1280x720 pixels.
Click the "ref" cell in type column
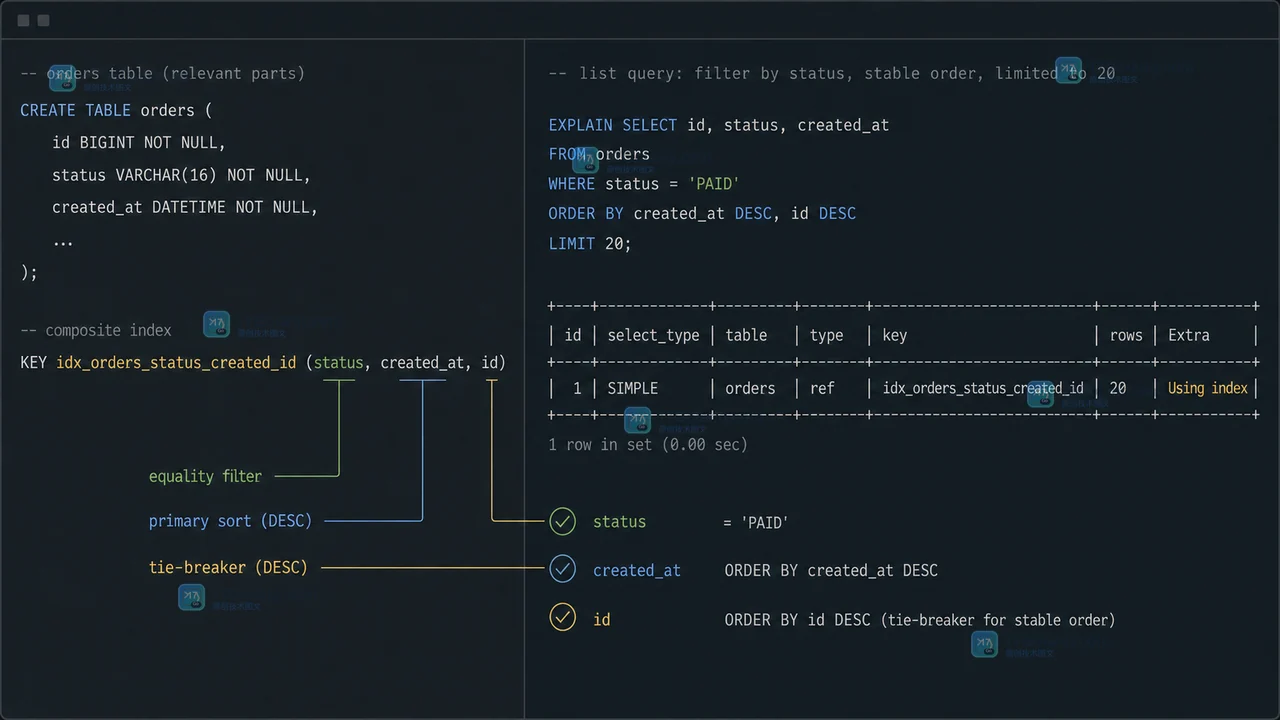pyautogui.click(x=822, y=388)
